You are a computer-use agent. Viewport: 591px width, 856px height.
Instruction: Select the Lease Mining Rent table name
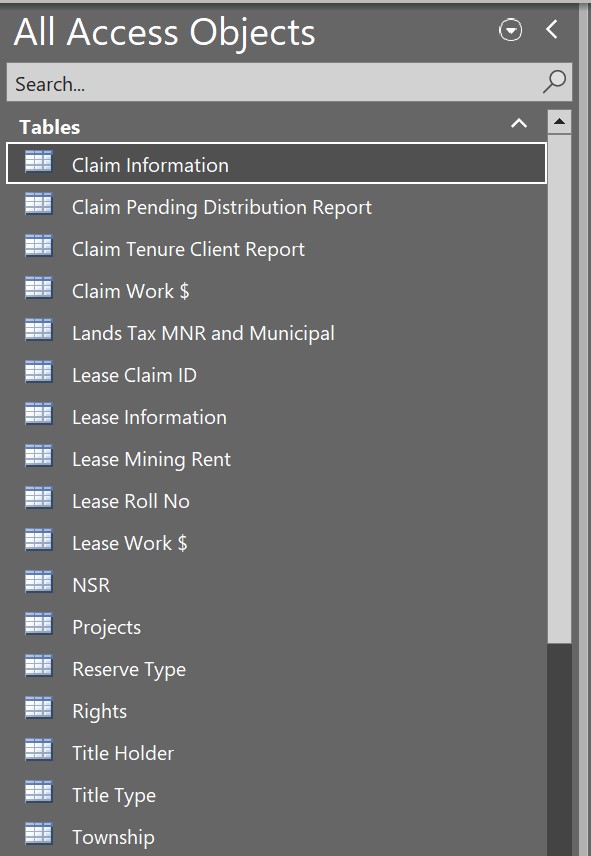point(151,460)
